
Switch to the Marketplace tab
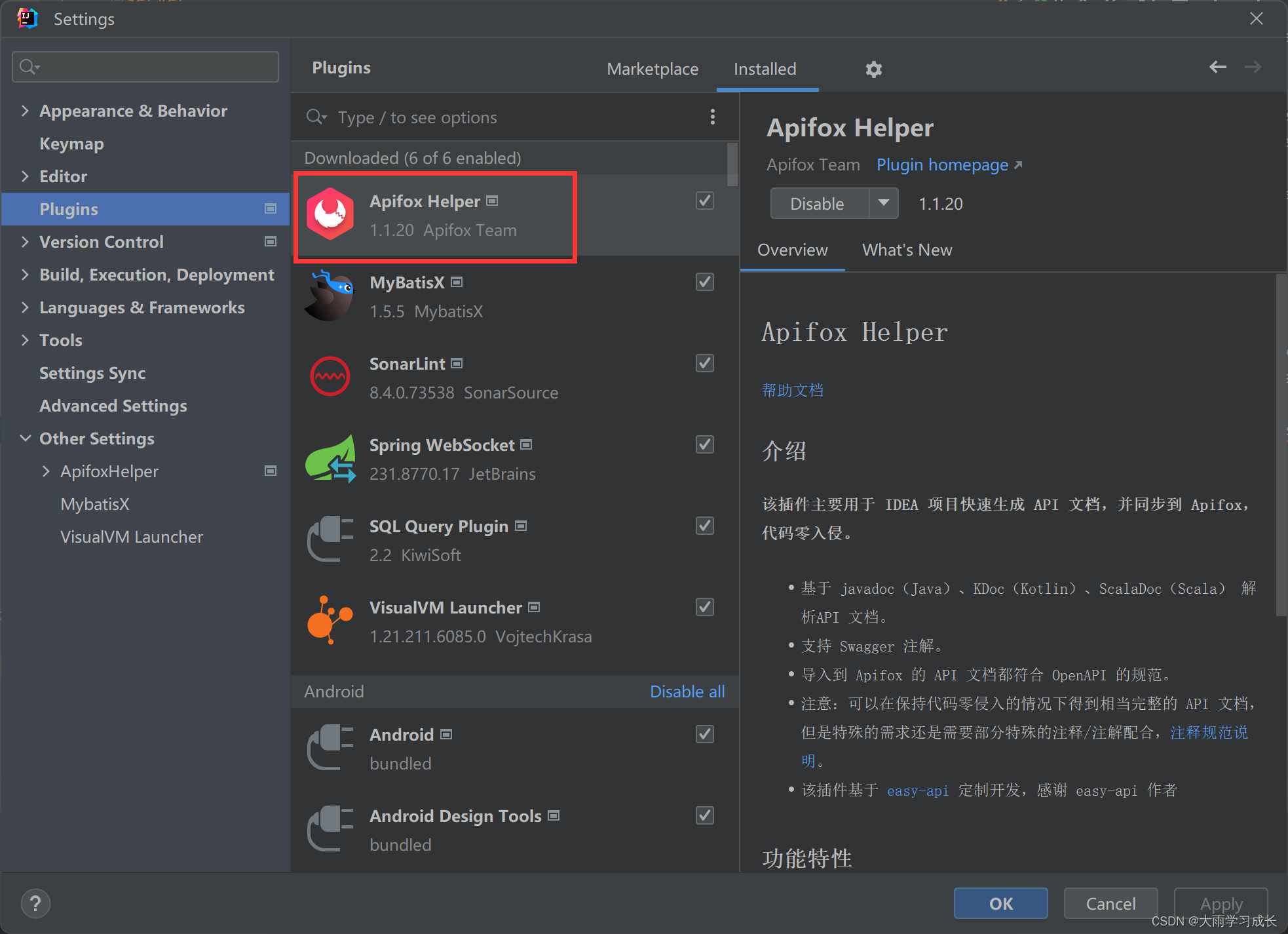point(653,69)
